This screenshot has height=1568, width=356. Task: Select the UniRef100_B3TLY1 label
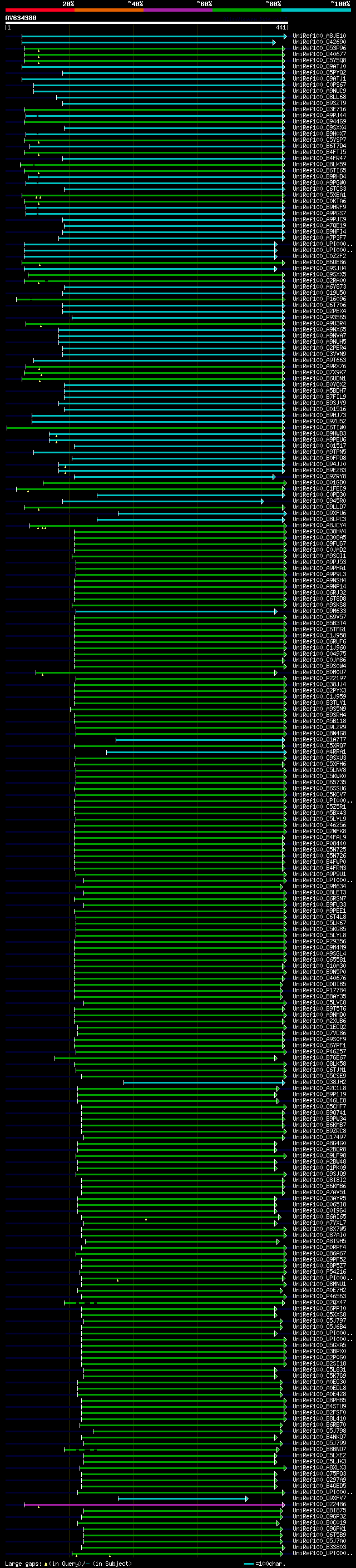click(x=319, y=703)
